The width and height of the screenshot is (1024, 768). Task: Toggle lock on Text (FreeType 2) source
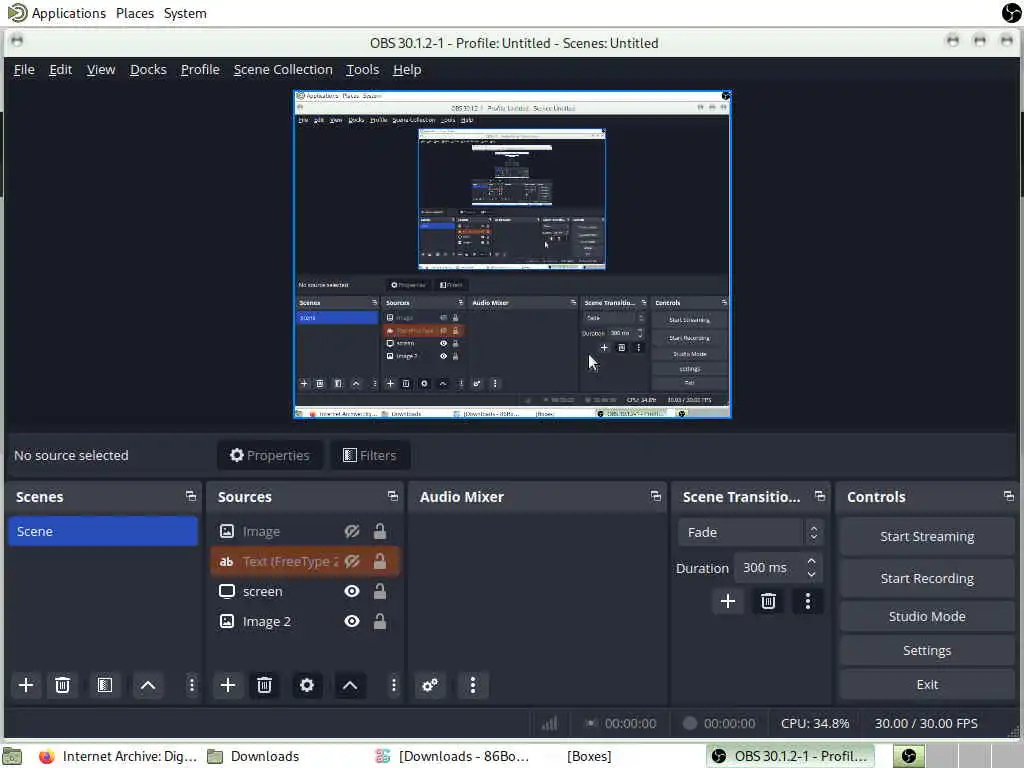click(x=379, y=562)
